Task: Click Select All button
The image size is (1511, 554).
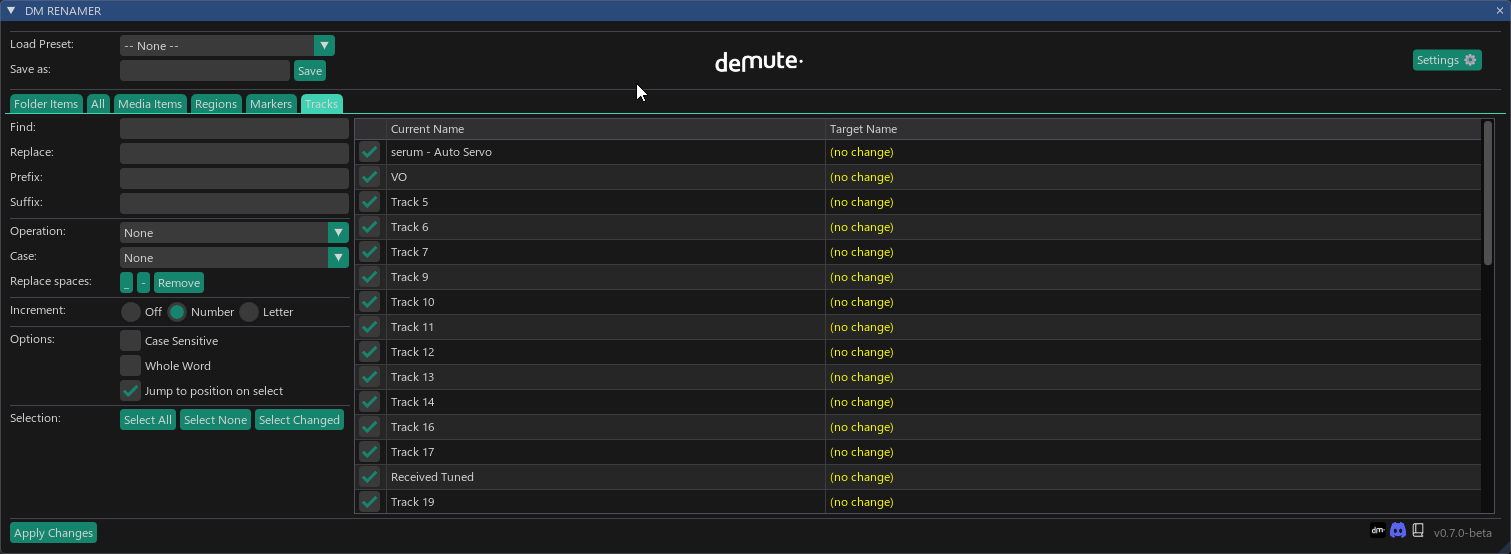Action: [148, 420]
